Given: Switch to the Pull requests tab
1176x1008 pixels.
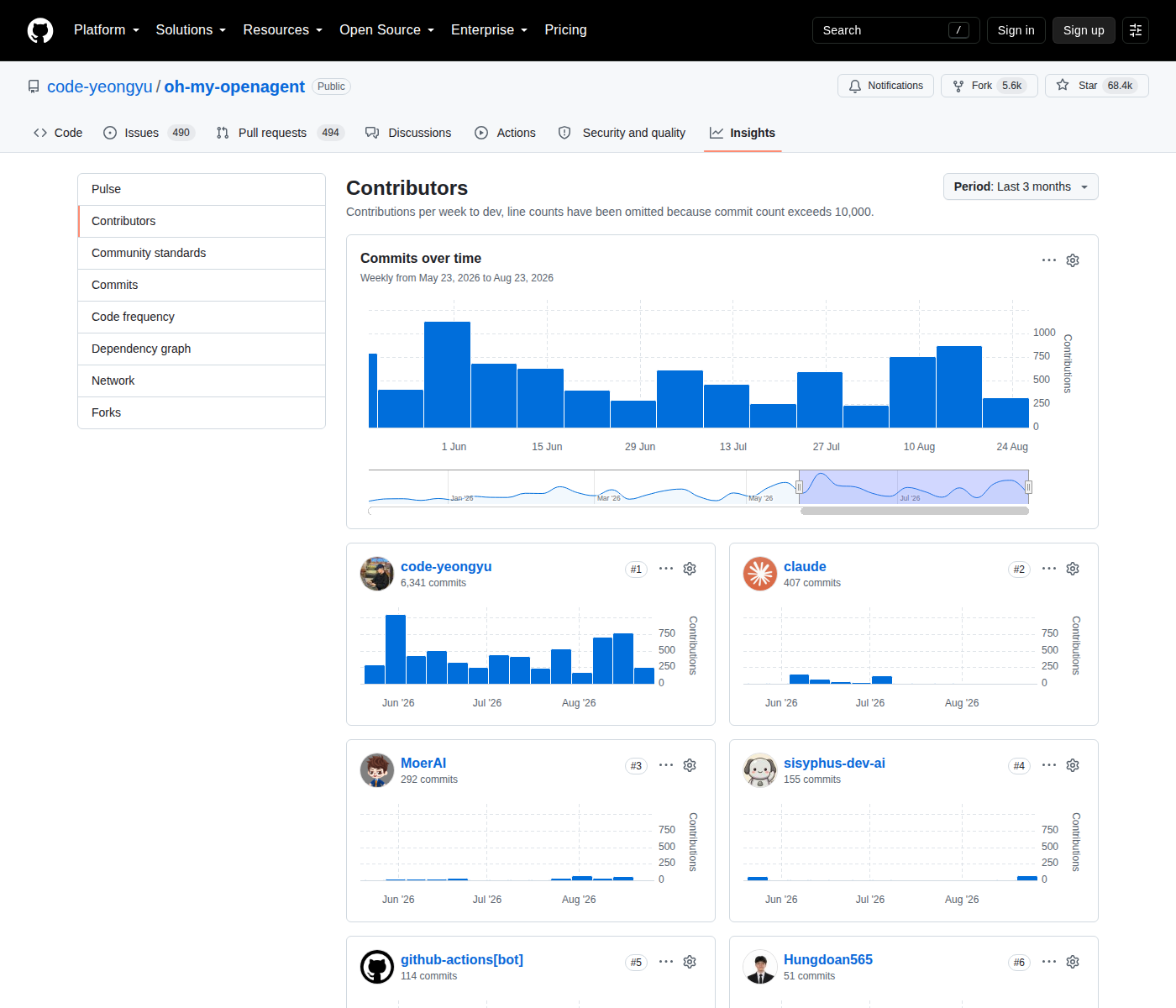Looking at the screenshot, I should (x=280, y=133).
